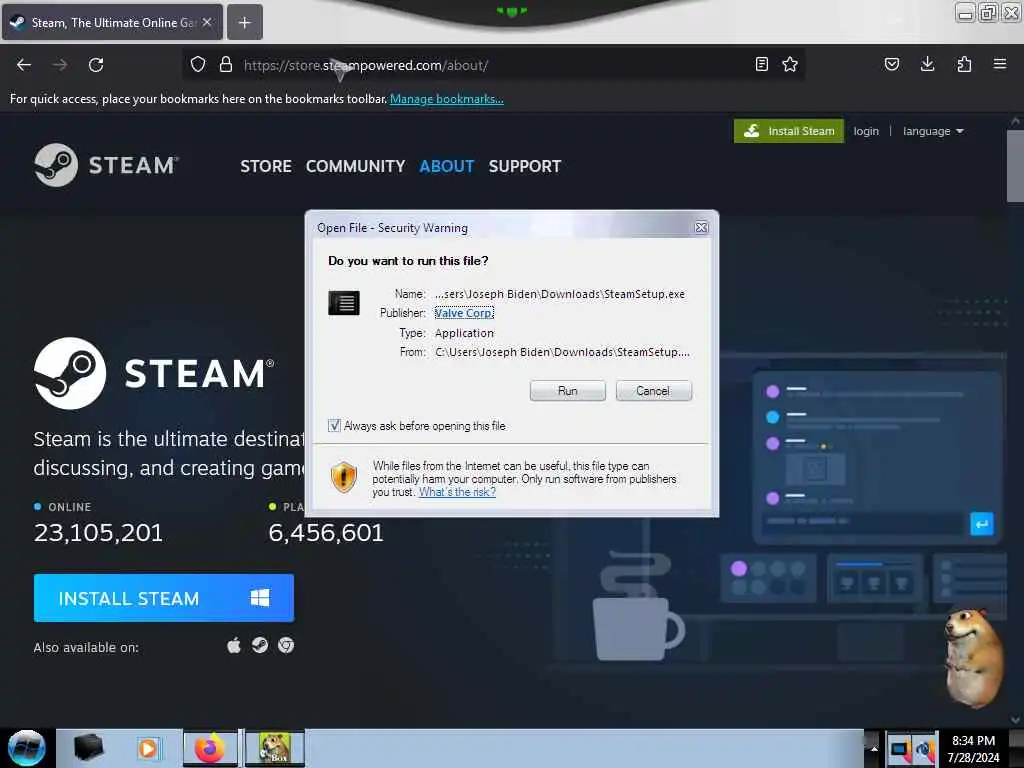This screenshot has height=768, width=1024.
Task: Click the Firefox taskbar icon
Action: tap(210, 748)
